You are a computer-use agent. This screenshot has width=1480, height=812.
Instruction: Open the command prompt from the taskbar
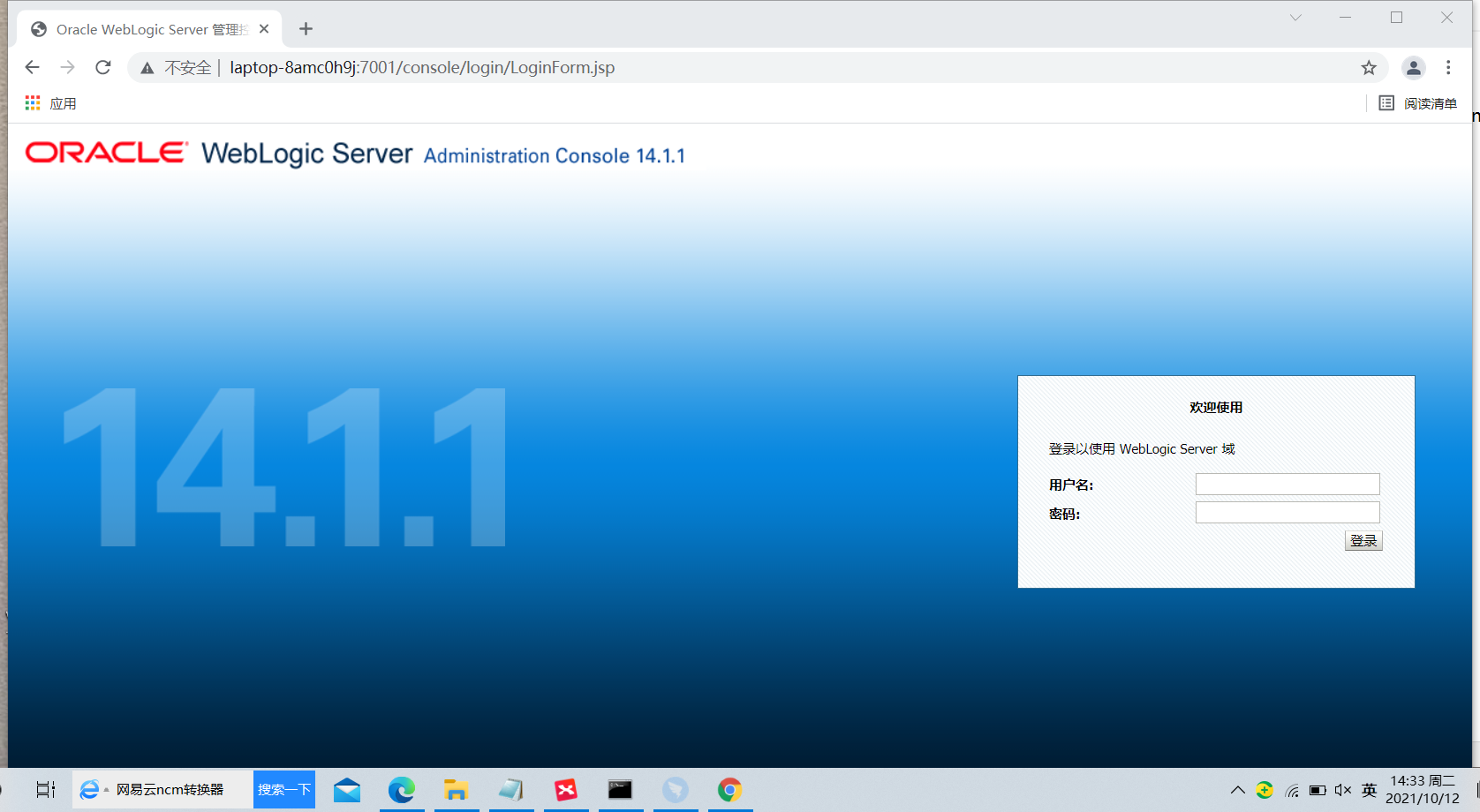point(621,789)
